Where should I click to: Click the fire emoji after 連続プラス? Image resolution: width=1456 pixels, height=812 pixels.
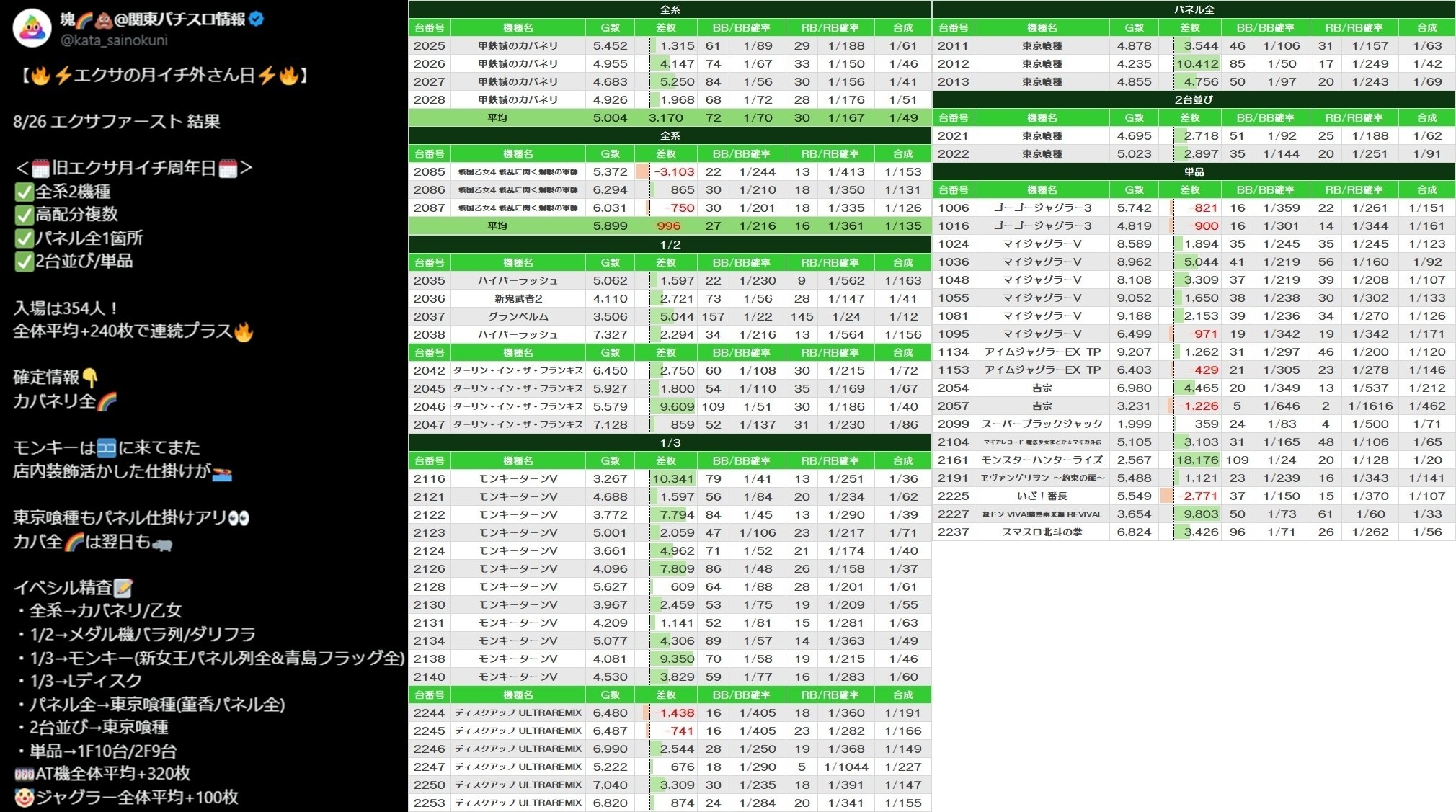pyautogui.click(x=244, y=331)
